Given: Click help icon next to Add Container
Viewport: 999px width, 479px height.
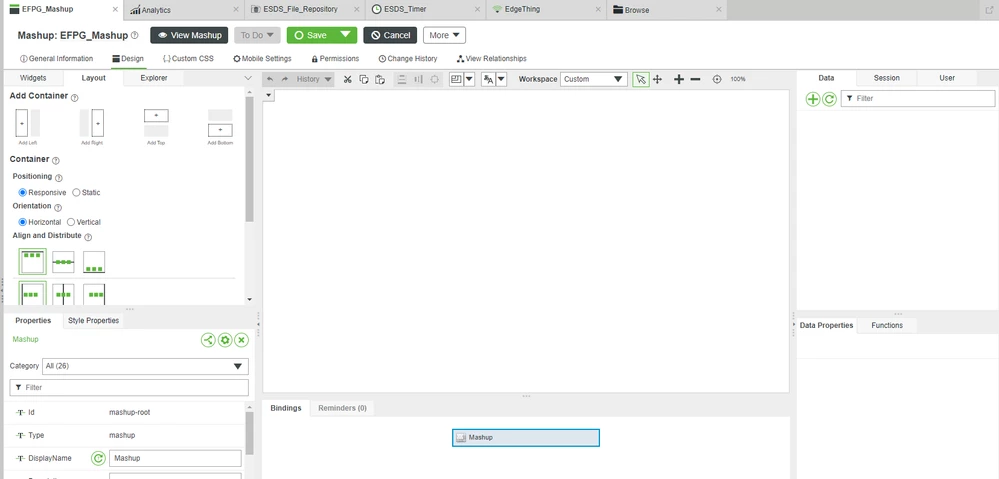Looking at the screenshot, I should point(75,97).
